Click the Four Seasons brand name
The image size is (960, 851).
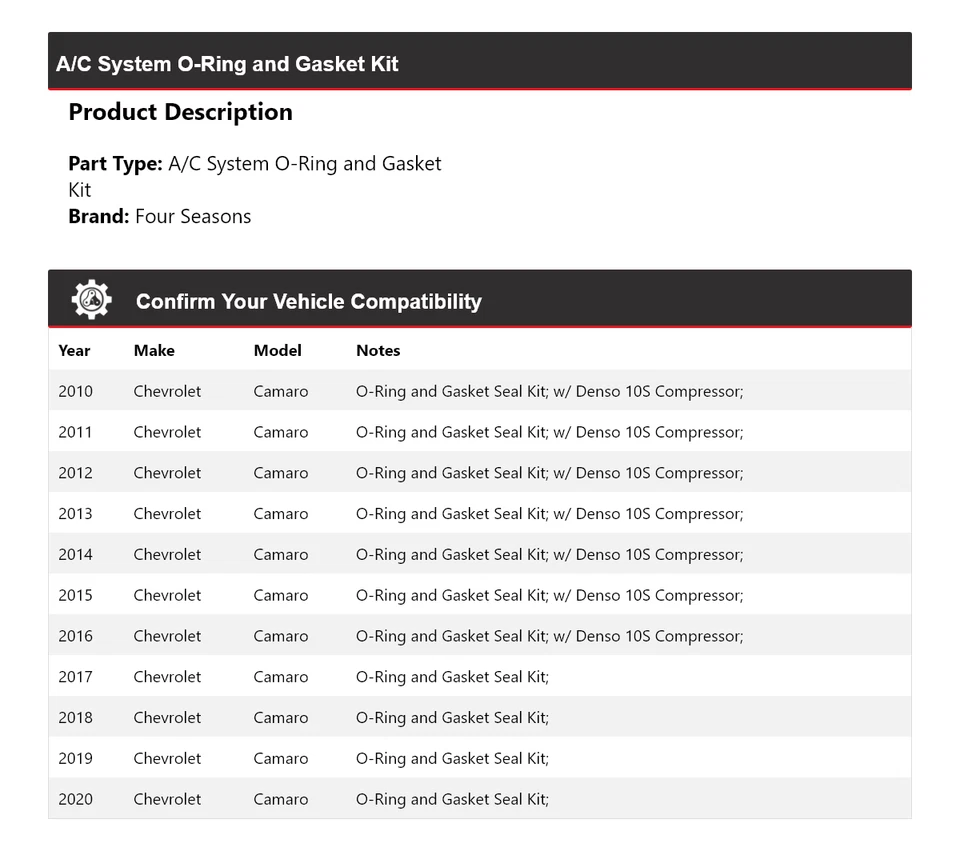[193, 216]
